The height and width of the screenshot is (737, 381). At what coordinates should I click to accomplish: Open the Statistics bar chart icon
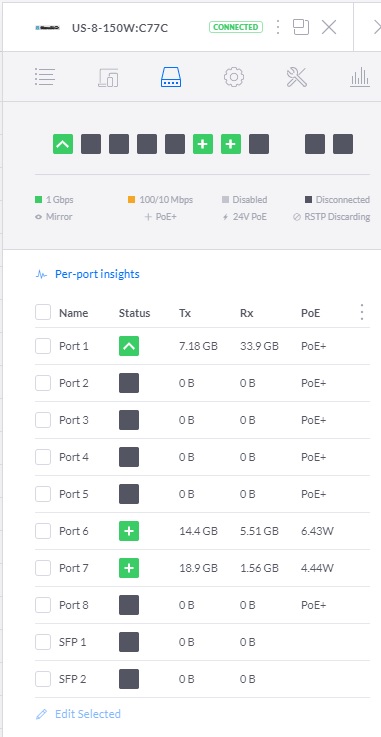(x=360, y=77)
